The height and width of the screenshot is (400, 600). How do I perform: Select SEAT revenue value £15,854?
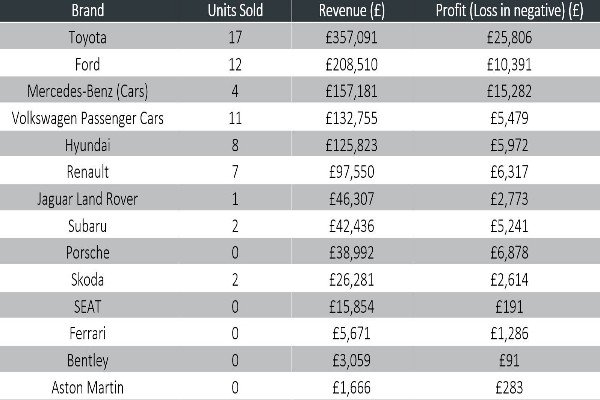[351, 307]
